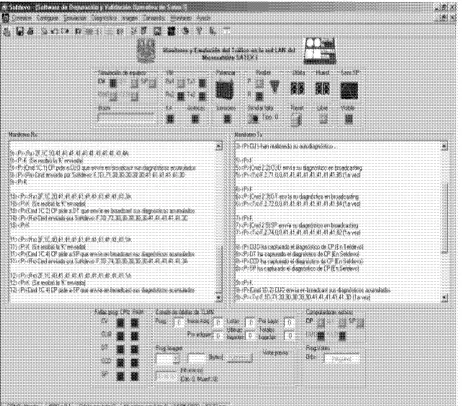The image size is (462, 406).
Task: Click the Prog value field
Action: (179, 322)
